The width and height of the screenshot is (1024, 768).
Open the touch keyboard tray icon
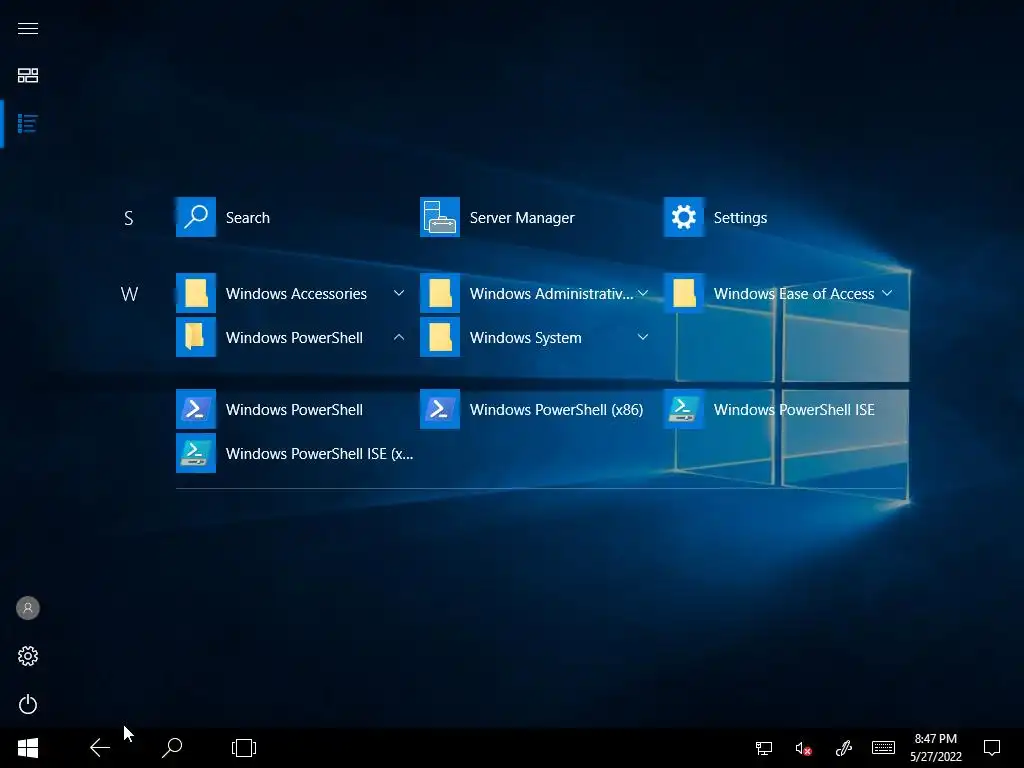click(884, 748)
